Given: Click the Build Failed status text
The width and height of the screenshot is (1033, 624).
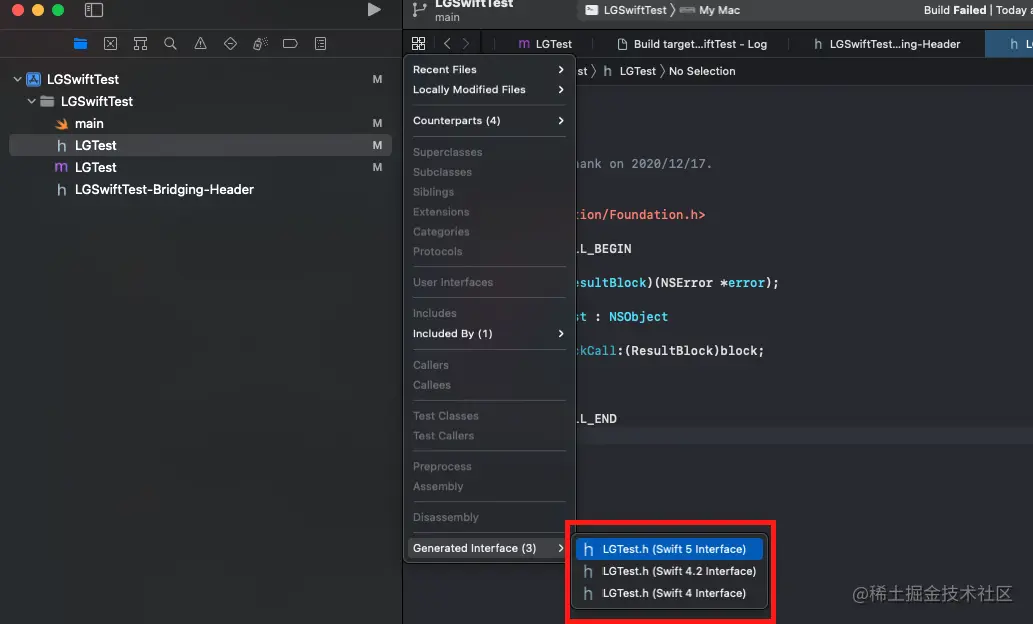Looking at the screenshot, I should (955, 10).
